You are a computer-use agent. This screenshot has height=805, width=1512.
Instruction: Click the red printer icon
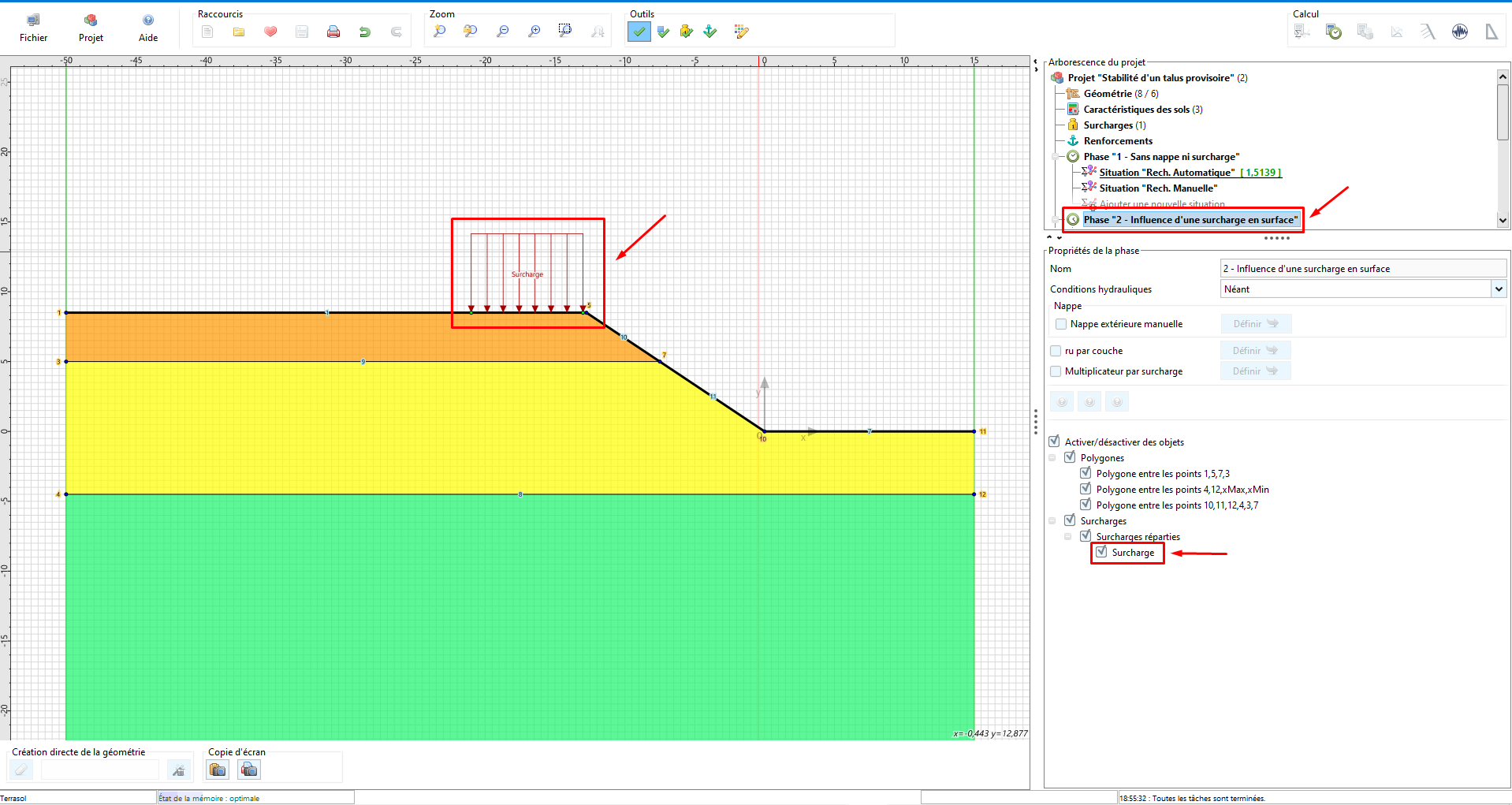coord(333,32)
